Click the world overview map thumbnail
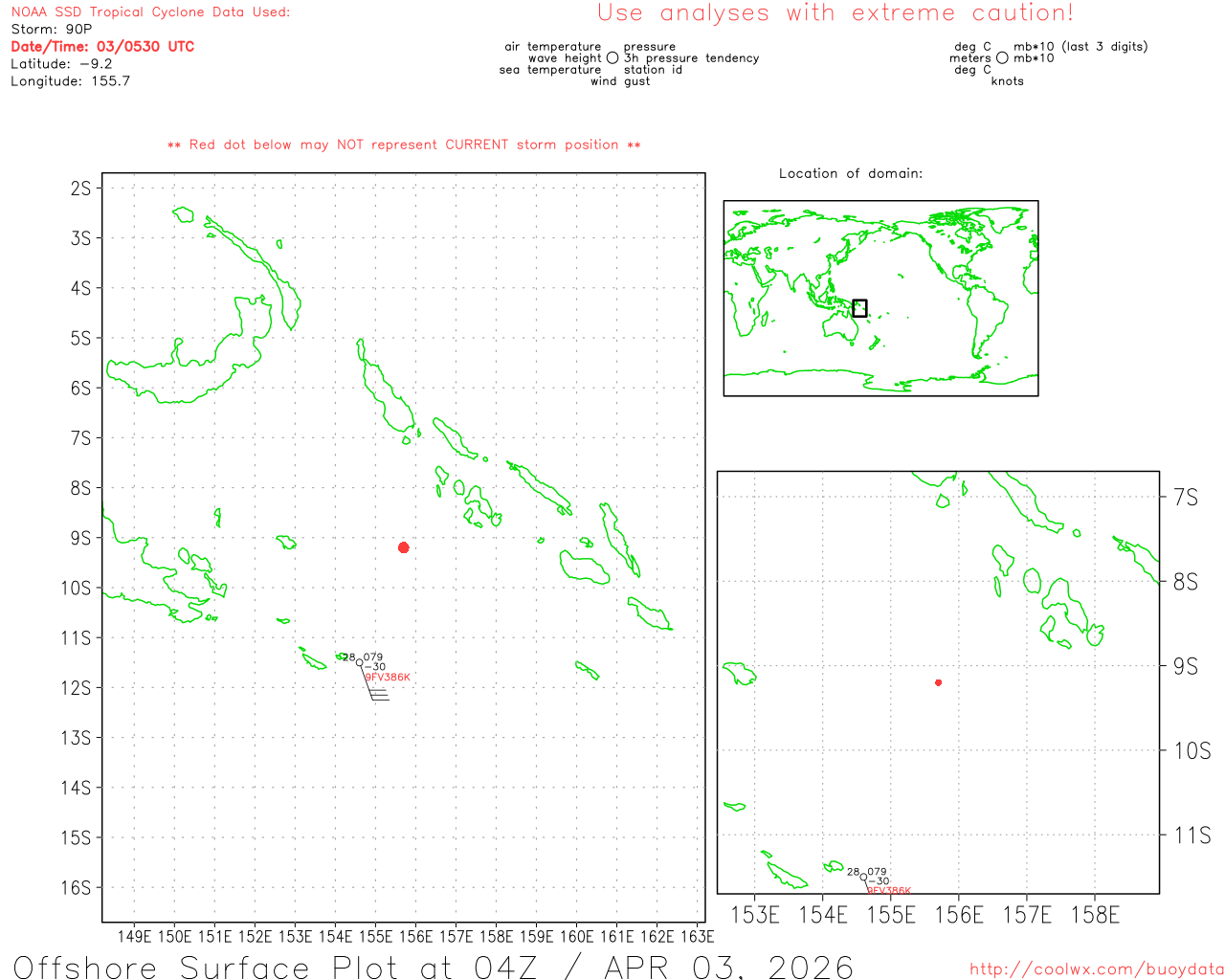The height and width of the screenshot is (980, 1225). (x=880, y=298)
